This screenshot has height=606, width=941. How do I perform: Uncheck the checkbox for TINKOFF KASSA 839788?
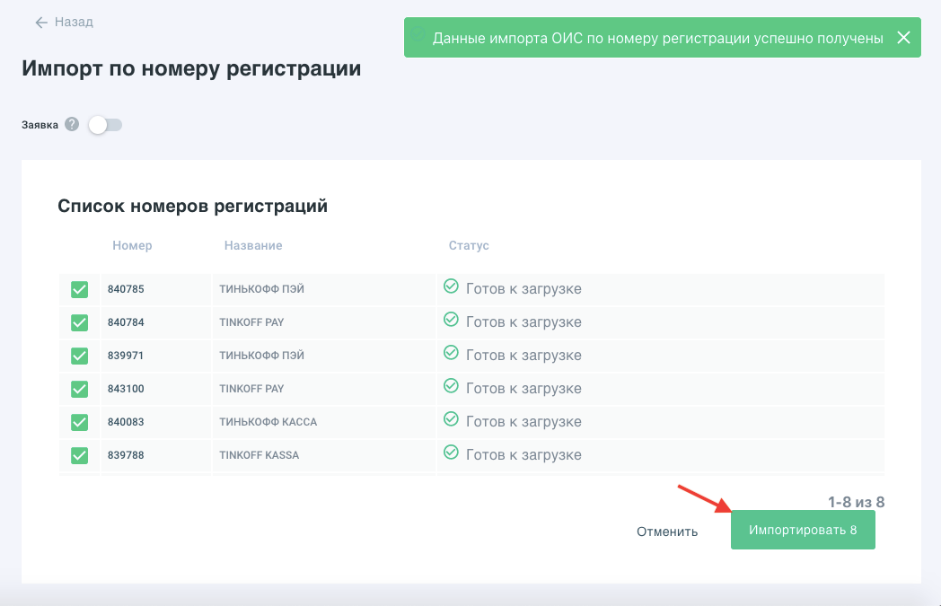click(80, 455)
